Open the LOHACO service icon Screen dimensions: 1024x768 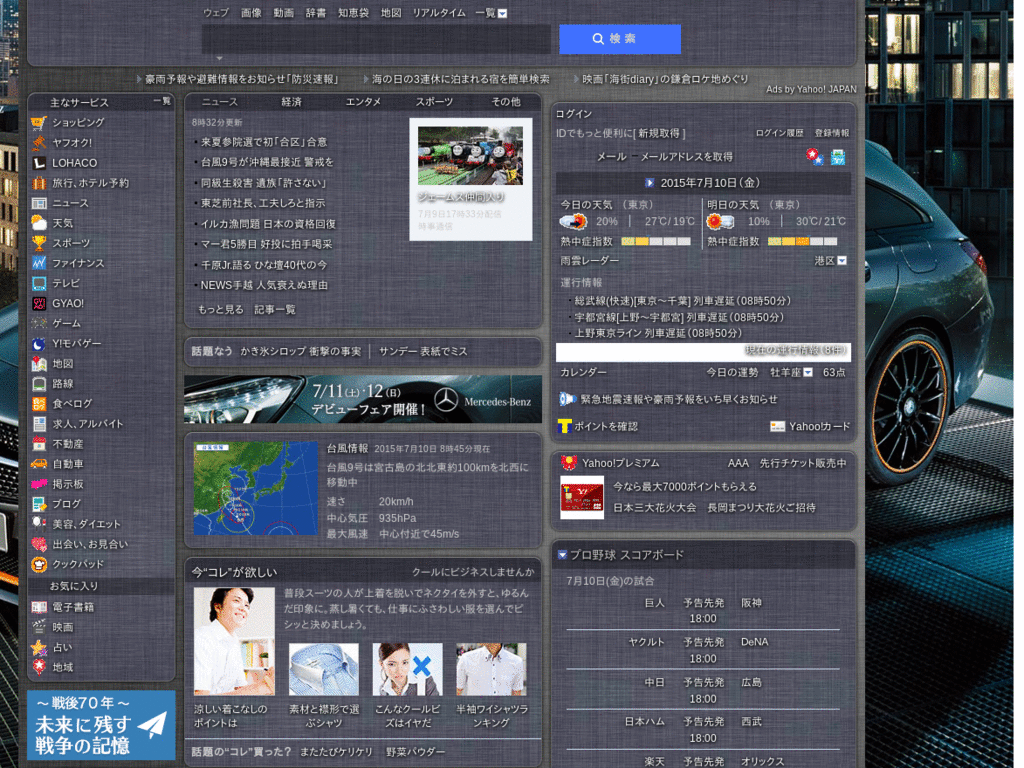39,163
